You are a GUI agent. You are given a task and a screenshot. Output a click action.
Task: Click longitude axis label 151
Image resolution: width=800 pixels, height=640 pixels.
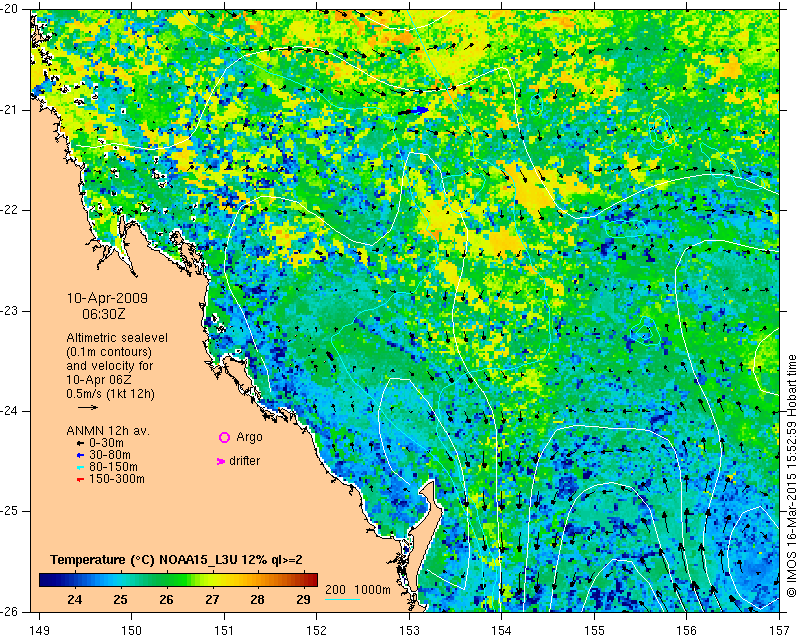click(x=224, y=631)
